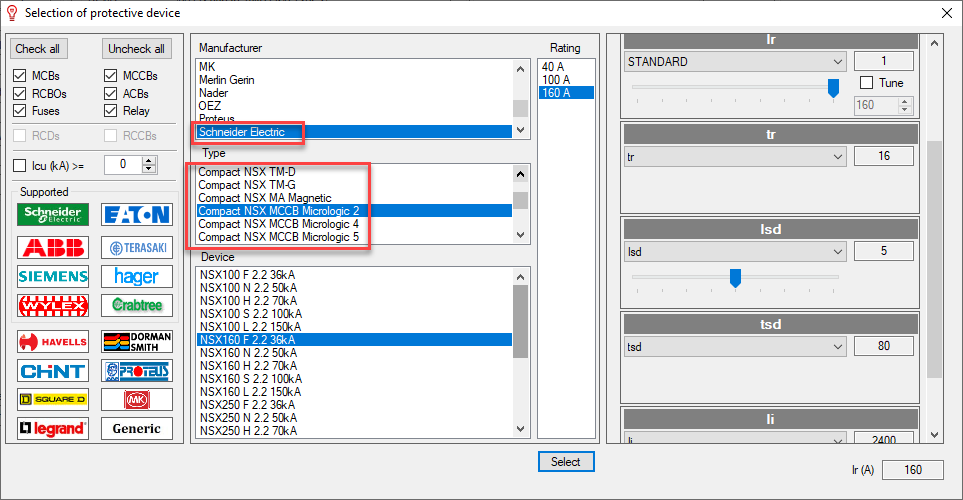Decrement the Icu (kA) spinner down arrow
The image size is (963, 500).
pos(150,169)
